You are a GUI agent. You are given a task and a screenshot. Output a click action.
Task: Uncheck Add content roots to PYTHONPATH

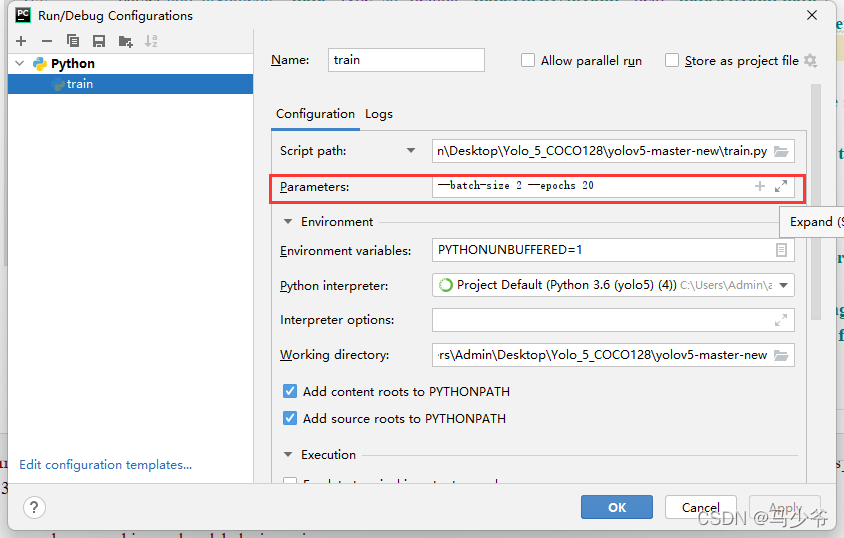click(x=290, y=391)
